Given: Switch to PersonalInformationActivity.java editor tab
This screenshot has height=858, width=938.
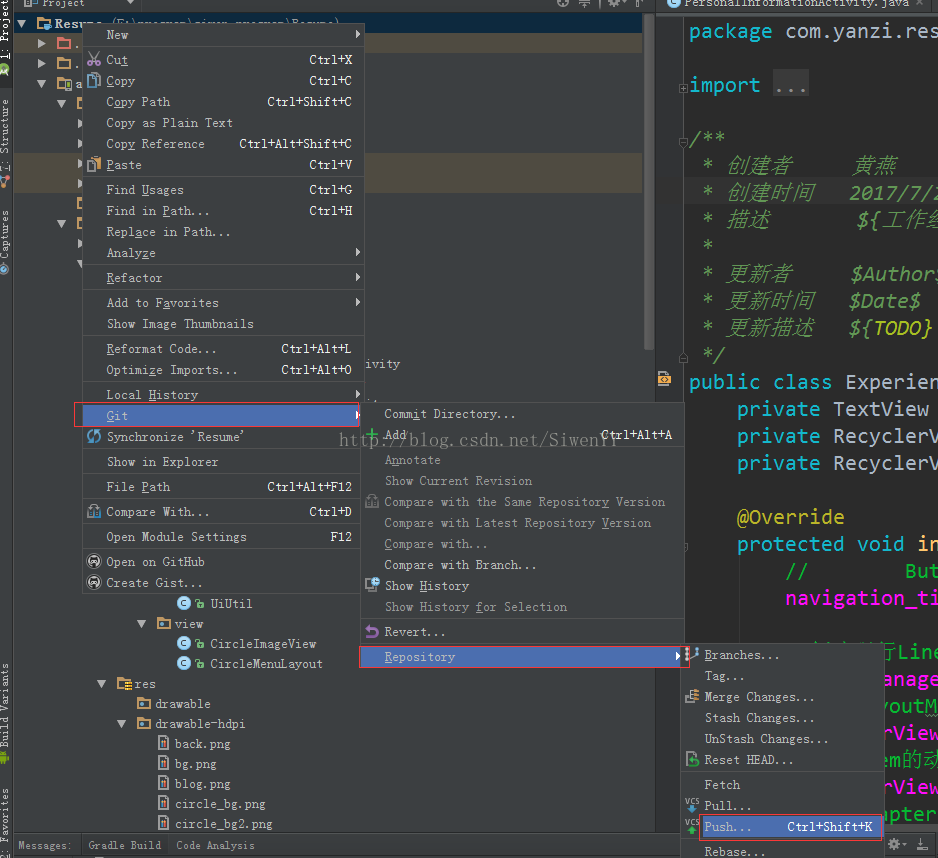Looking at the screenshot, I should (x=796, y=4).
